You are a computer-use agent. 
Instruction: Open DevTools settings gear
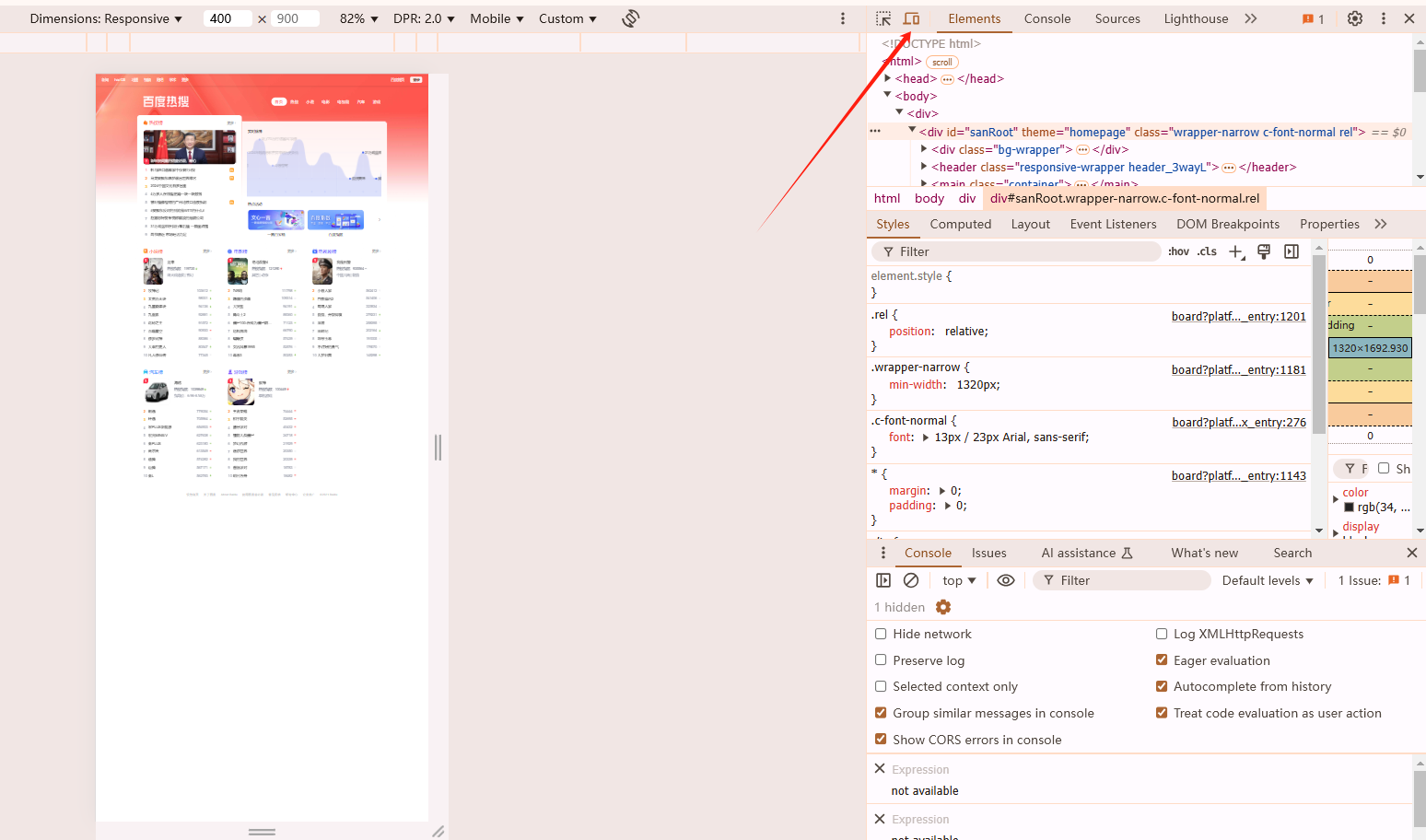point(1355,18)
